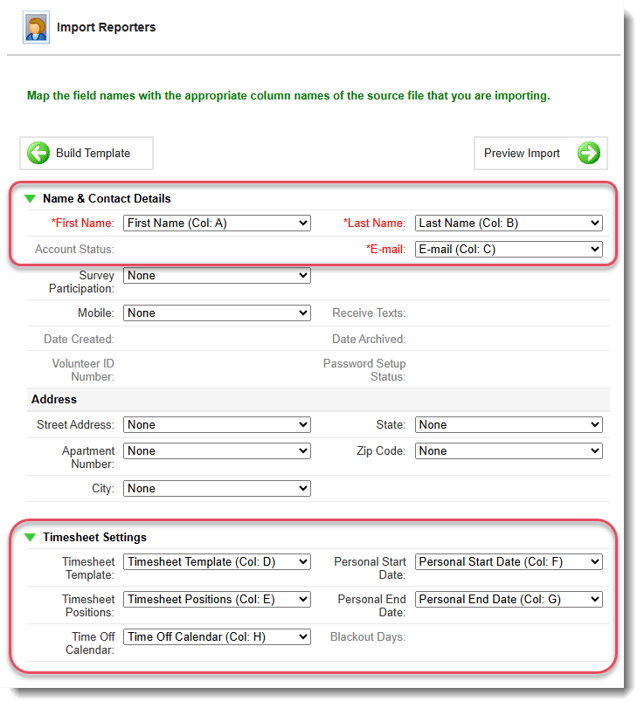Select a Street Address column mapping
The height and width of the screenshot is (708, 644).
coord(216,425)
